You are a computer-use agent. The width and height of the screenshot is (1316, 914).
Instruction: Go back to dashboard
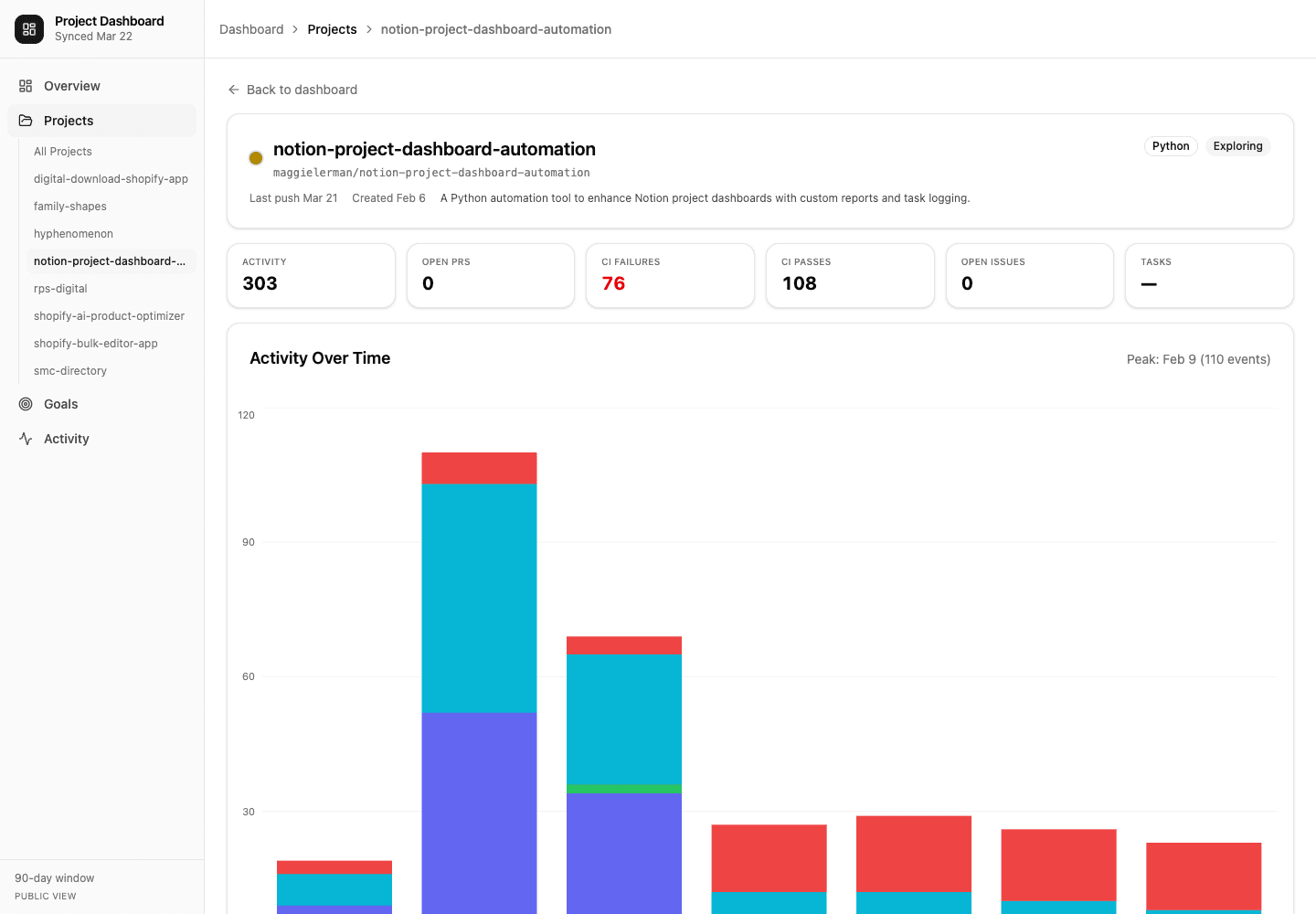[x=292, y=90]
